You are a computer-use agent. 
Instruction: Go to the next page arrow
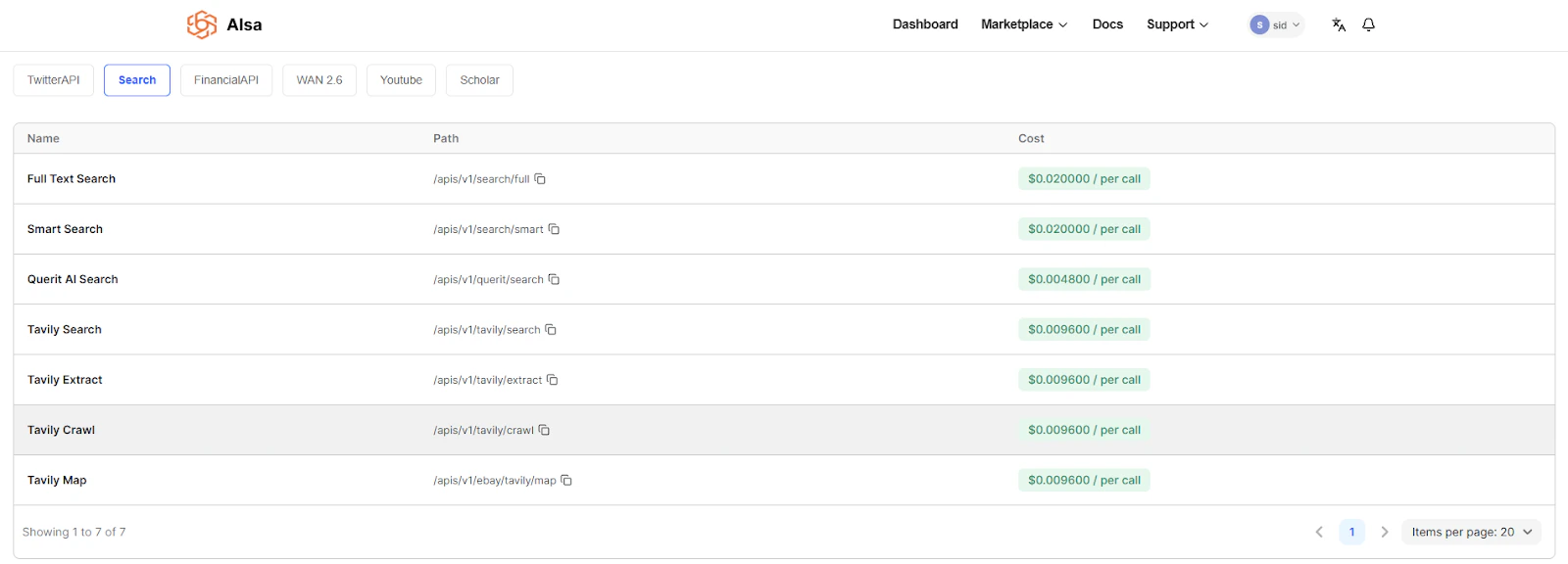point(1385,532)
